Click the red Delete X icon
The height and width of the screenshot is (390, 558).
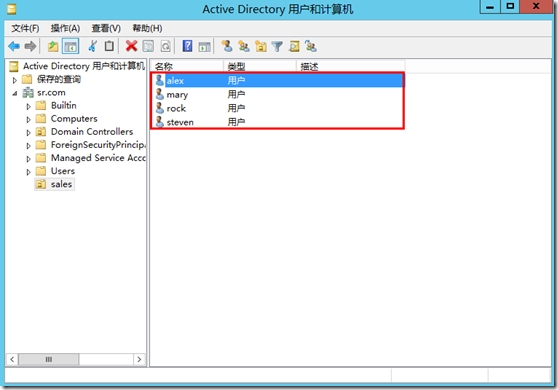[x=131, y=46]
